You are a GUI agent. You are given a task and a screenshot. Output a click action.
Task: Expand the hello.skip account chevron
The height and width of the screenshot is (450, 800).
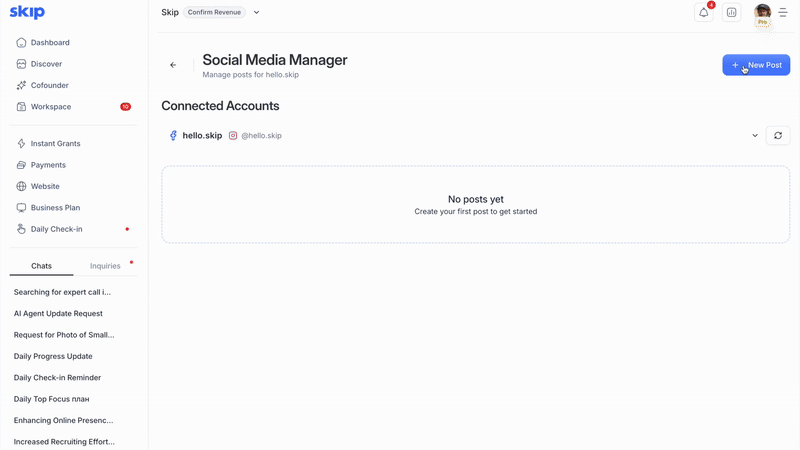click(x=755, y=136)
